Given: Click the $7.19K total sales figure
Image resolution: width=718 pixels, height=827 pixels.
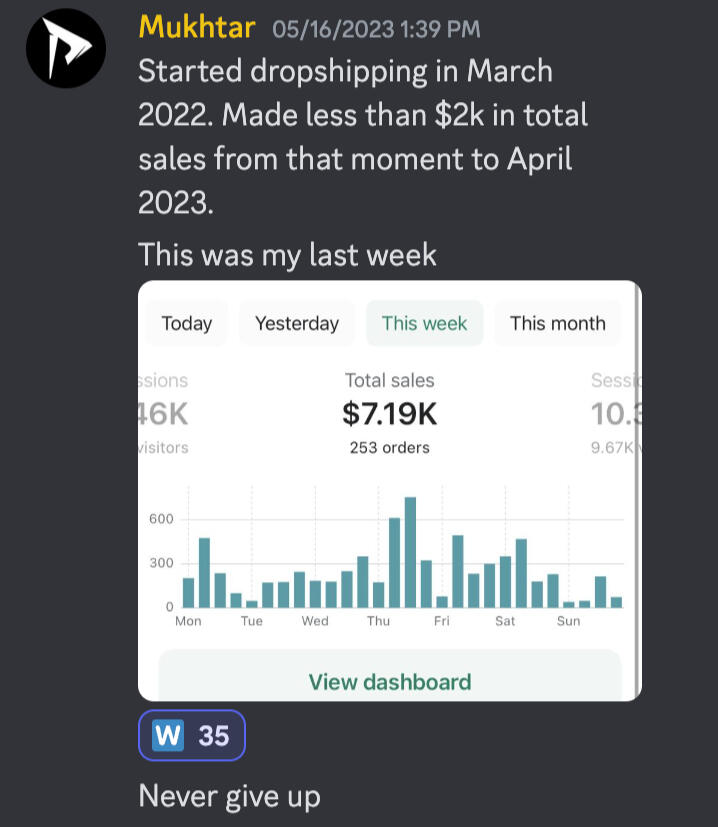Looking at the screenshot, I should pyautogui.click(x=389, y=413).
